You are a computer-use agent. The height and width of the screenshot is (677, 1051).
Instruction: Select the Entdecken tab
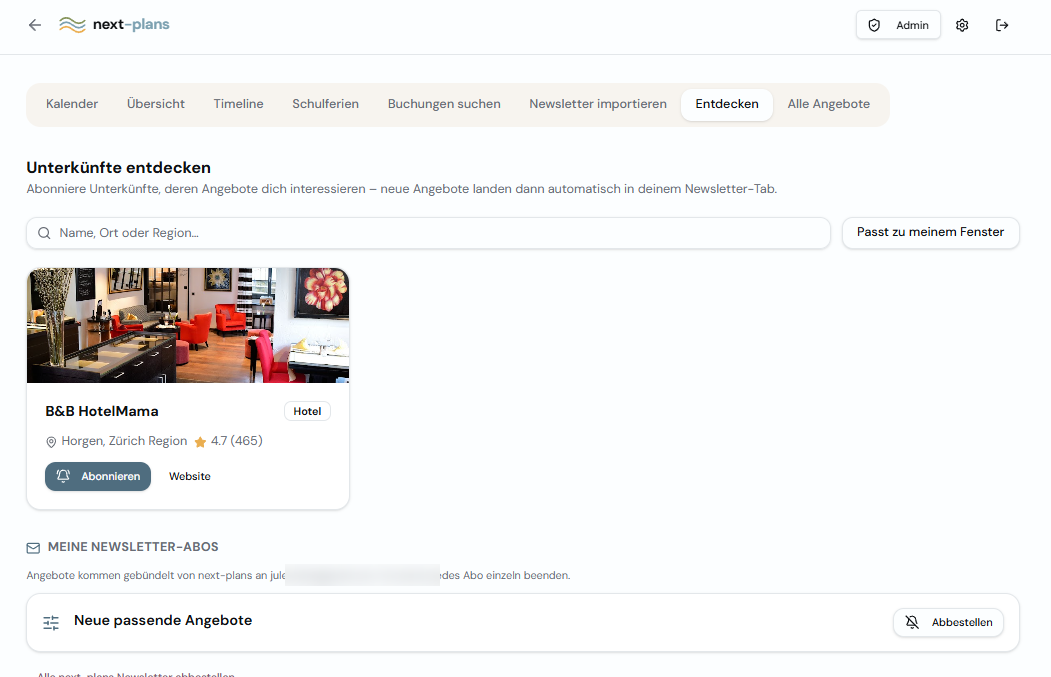coord(727,104)
